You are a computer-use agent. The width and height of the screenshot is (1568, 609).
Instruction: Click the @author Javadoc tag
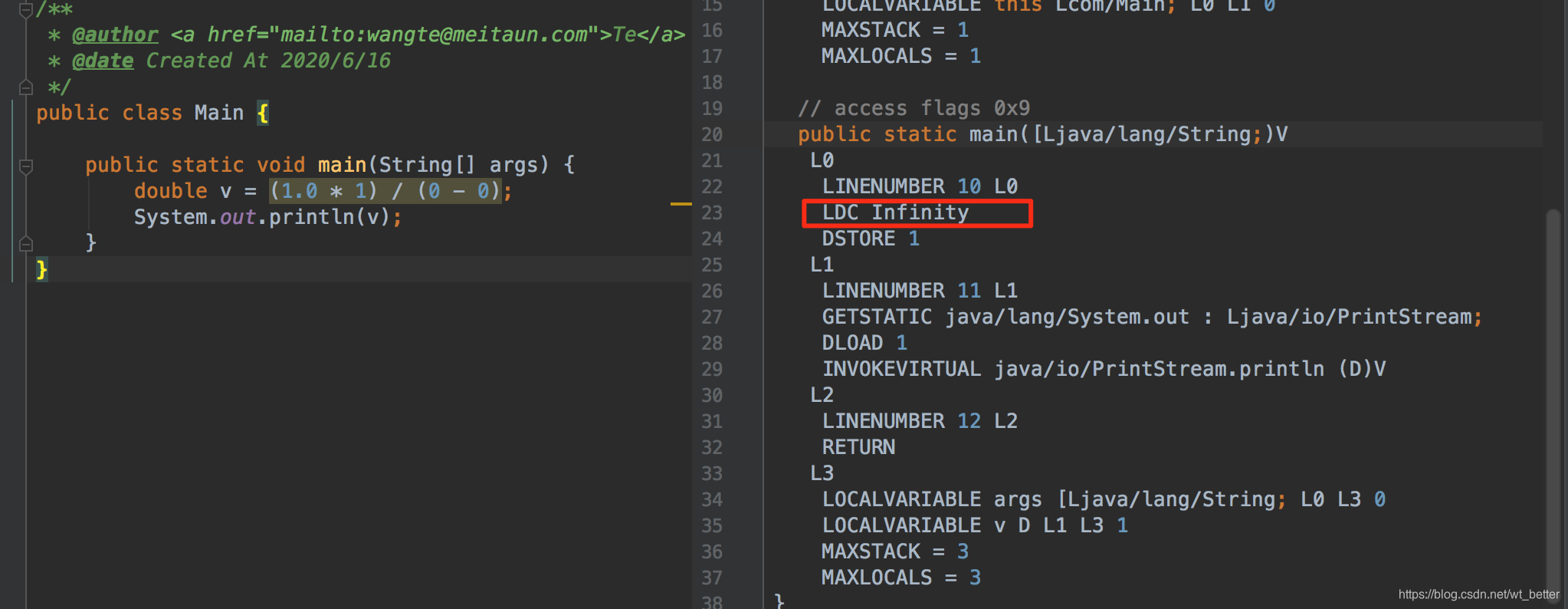tap(115, 35)
